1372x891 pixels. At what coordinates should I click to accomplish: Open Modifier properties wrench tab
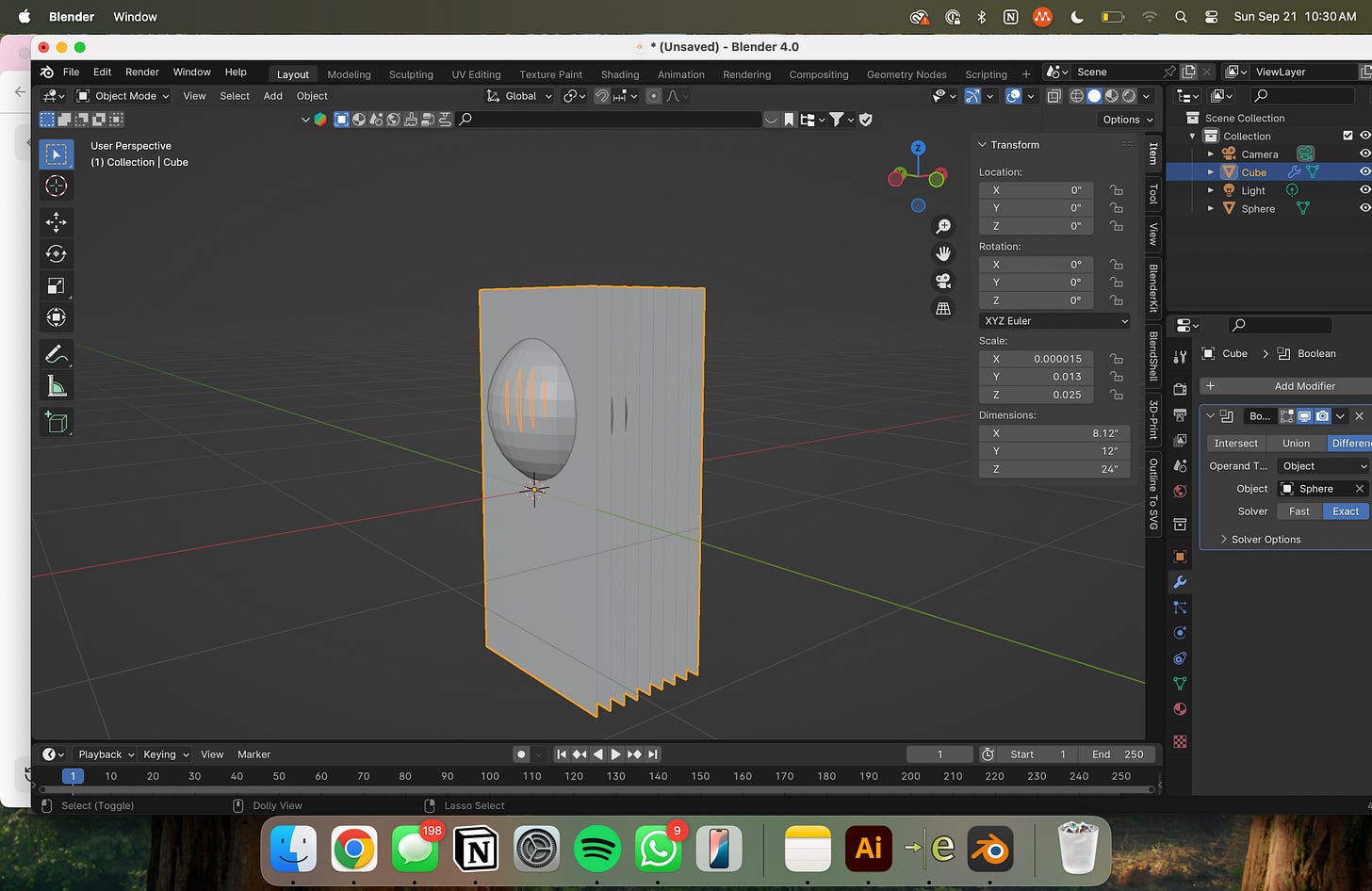tap(1179, 582)
